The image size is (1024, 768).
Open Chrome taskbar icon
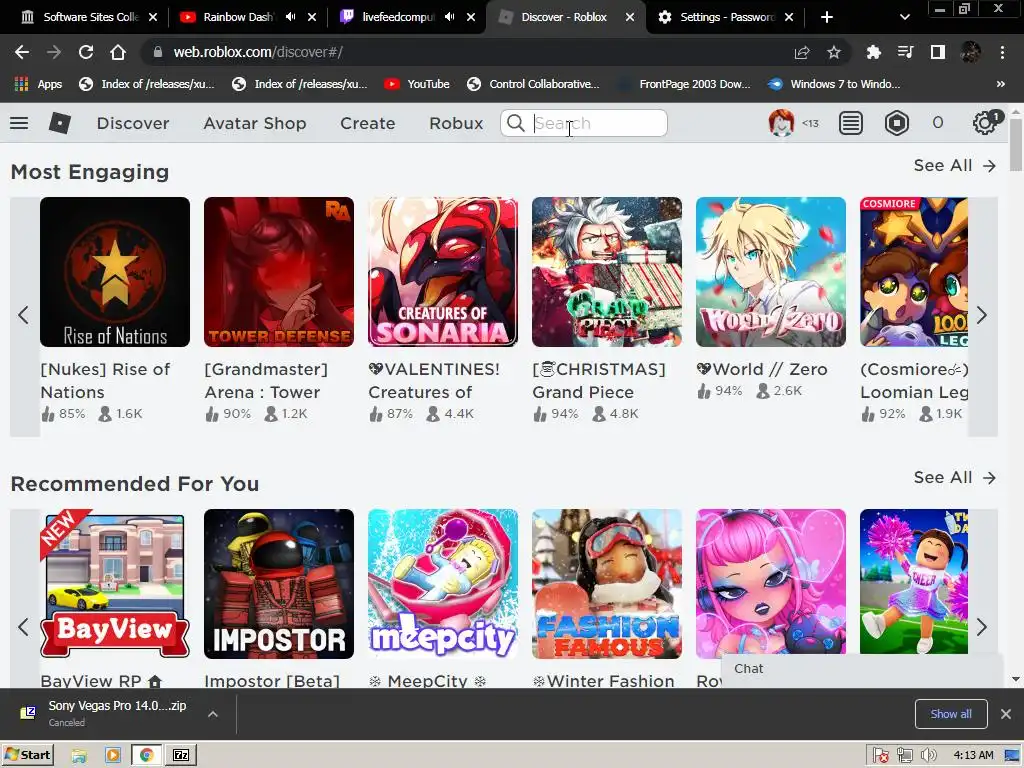(x=146, y=755)
